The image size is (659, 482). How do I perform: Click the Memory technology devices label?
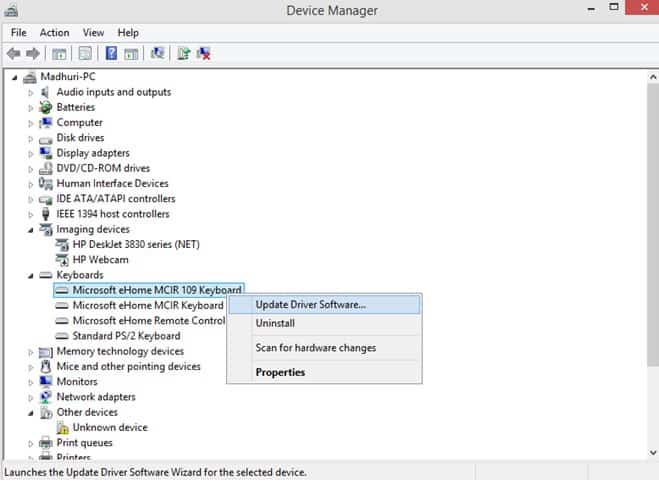tap(120, 351)
